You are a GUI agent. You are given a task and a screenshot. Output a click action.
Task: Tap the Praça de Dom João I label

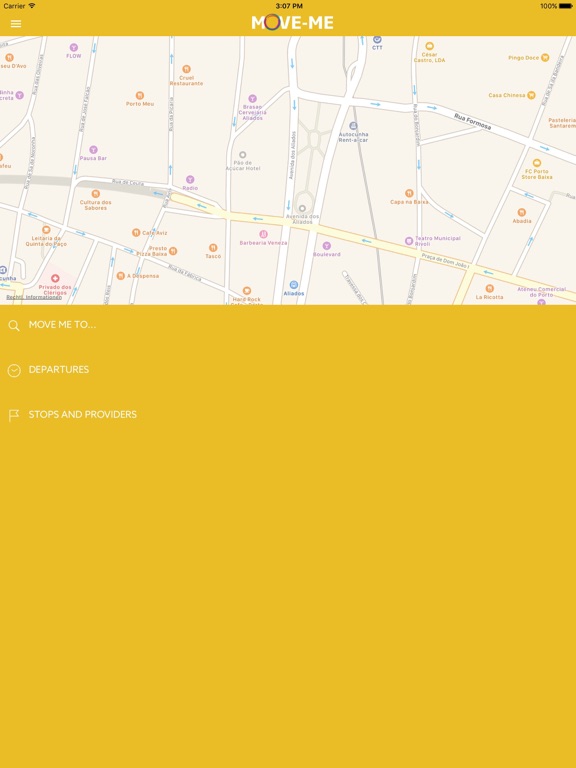click(x=445, y=261)
